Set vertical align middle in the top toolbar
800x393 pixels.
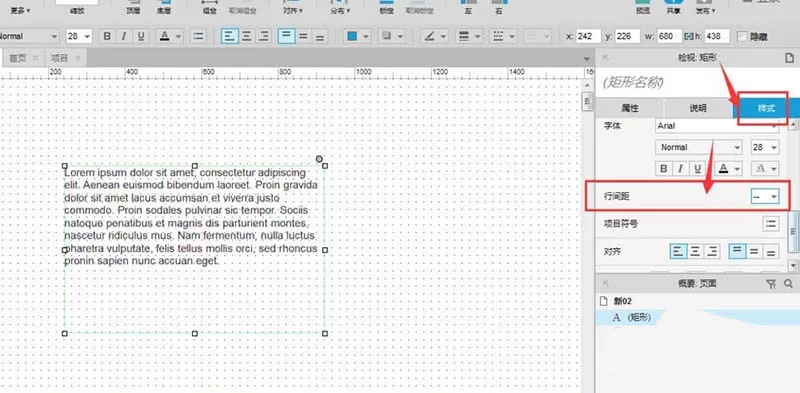tap(303, 36)
